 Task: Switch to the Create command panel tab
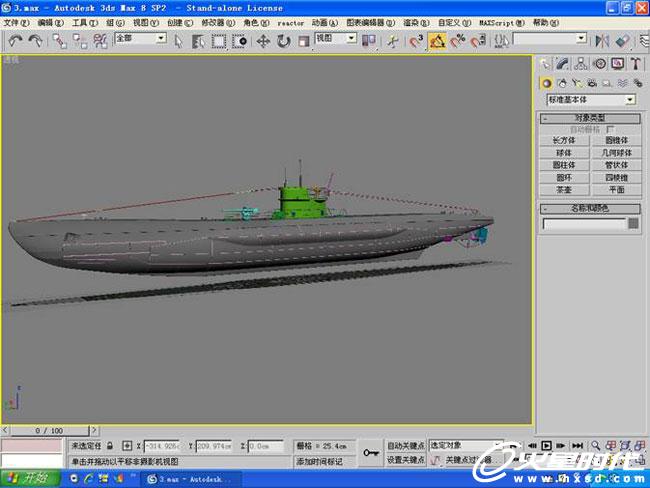coord(544,63)
